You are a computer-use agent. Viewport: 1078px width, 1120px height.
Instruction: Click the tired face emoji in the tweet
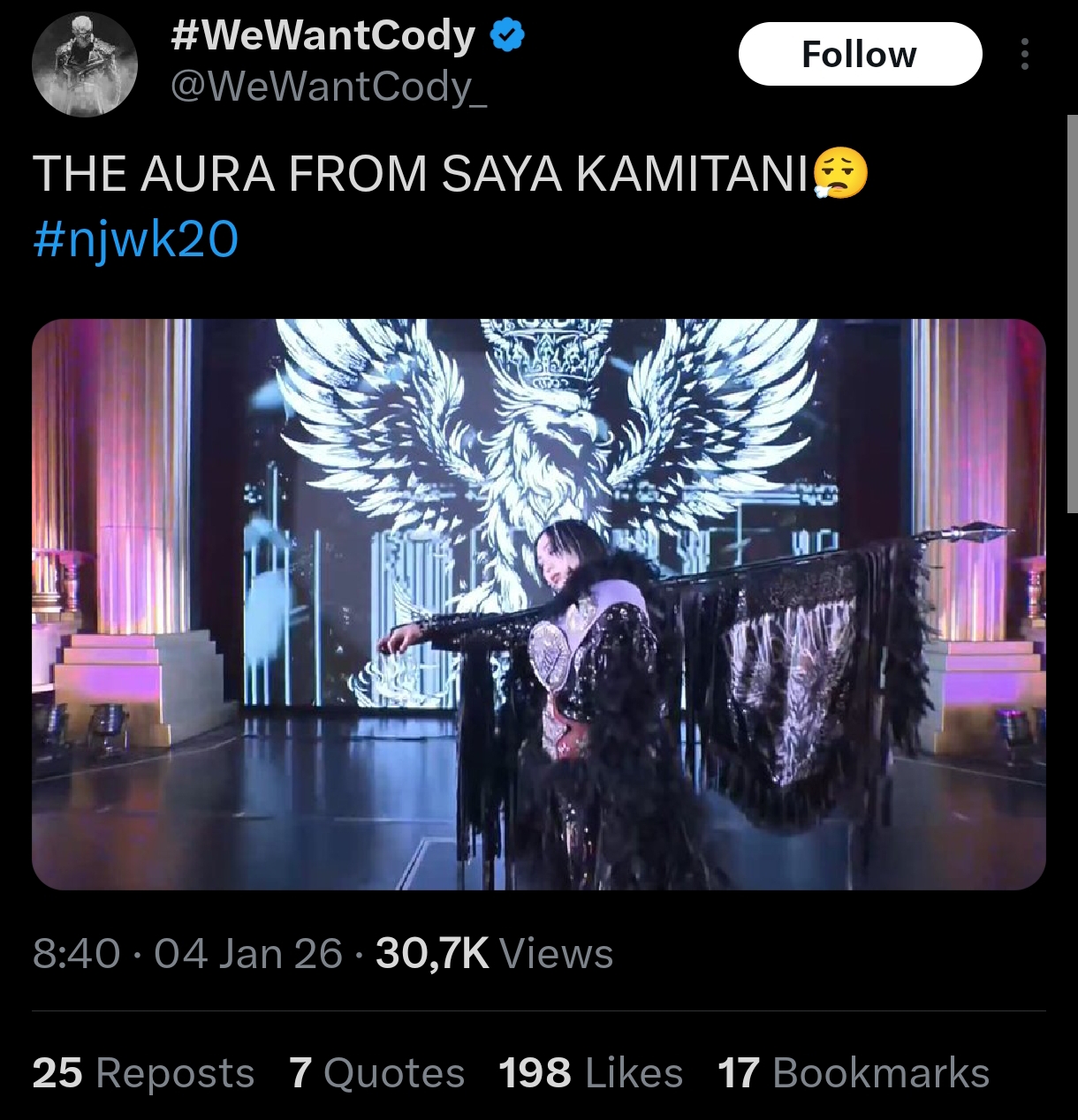click(839, 173)
